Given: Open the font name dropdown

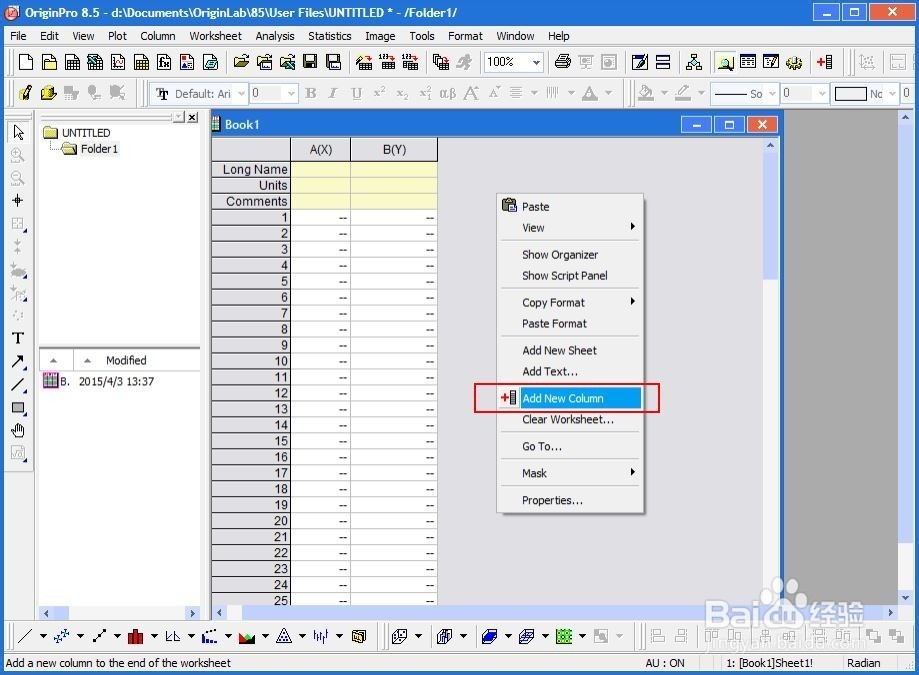Looking at the screenshot, I should click(x=241, y=93).
